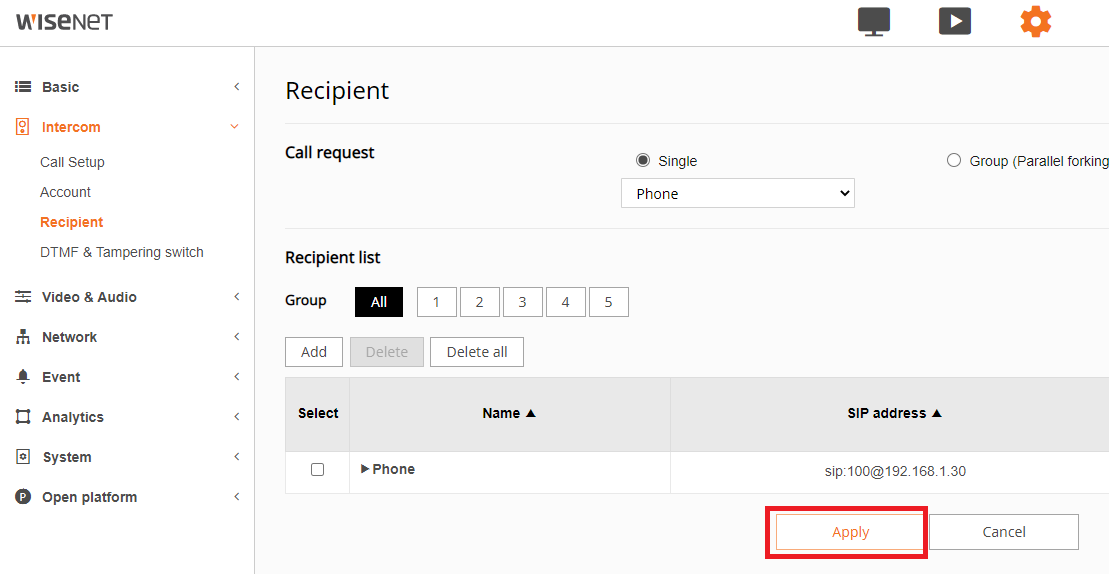Select the Single call request radio
This screenshot has width=1109, height=574.
pyautogui.click(x=642, y=160)
